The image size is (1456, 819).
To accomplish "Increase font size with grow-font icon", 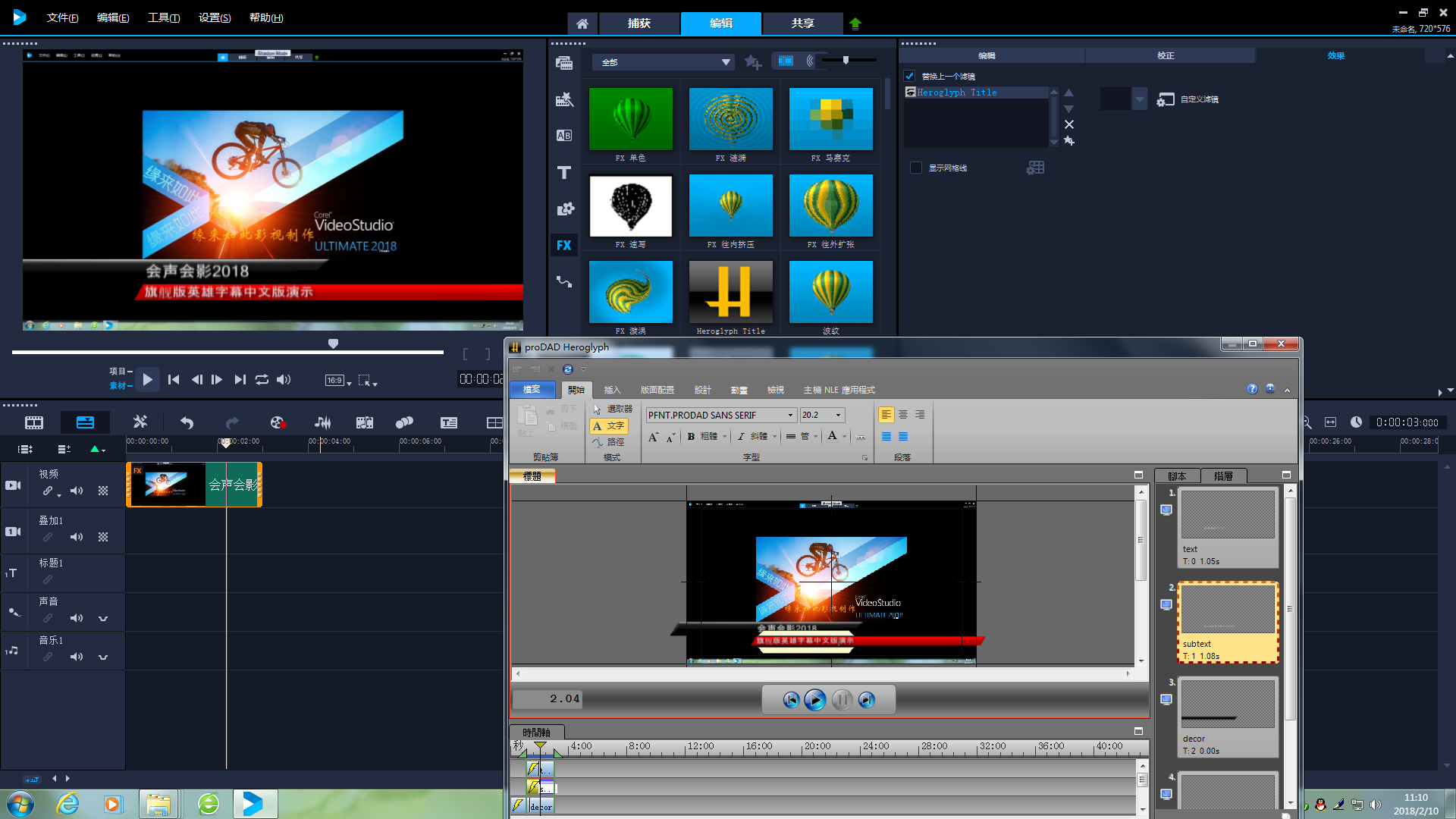I will [x=654, y=437].
